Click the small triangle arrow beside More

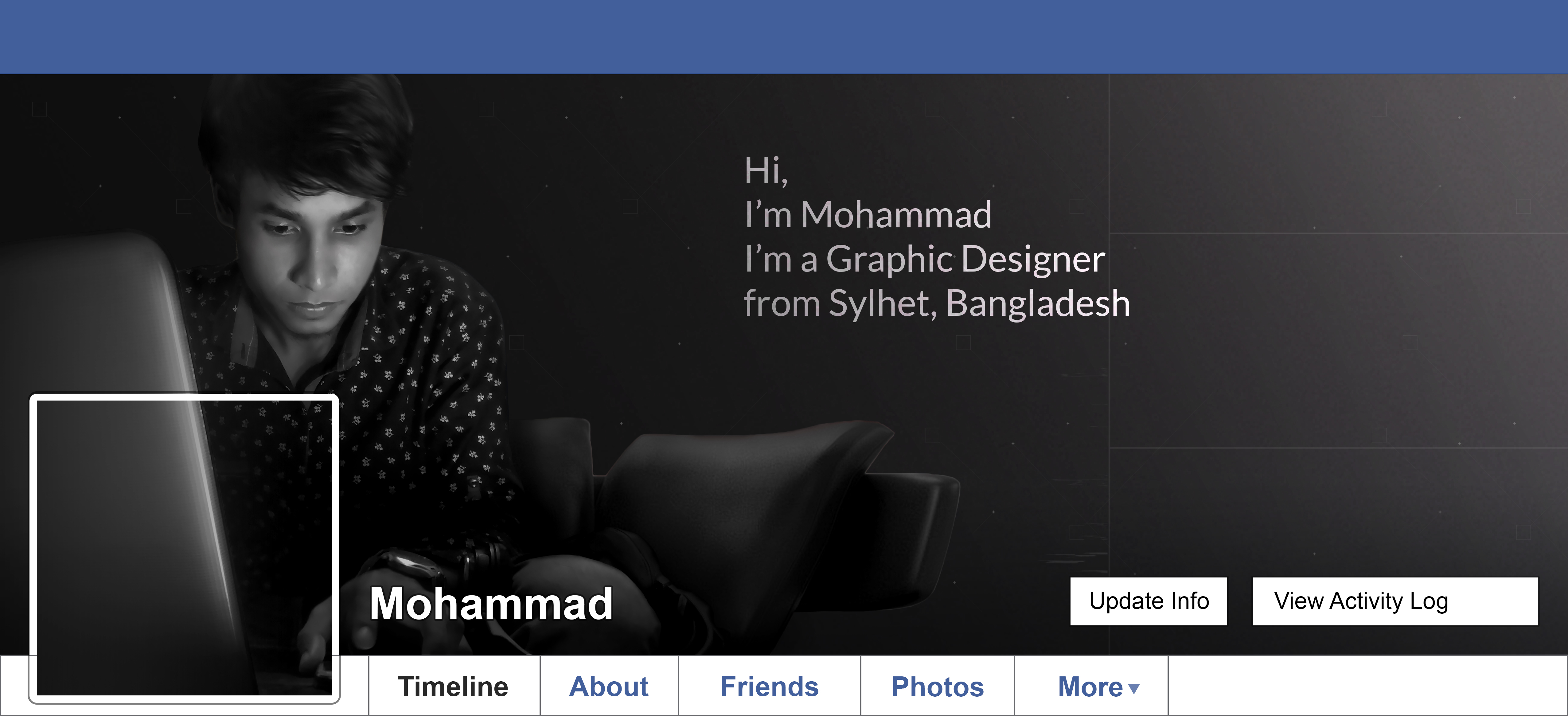pos(1133,689)
